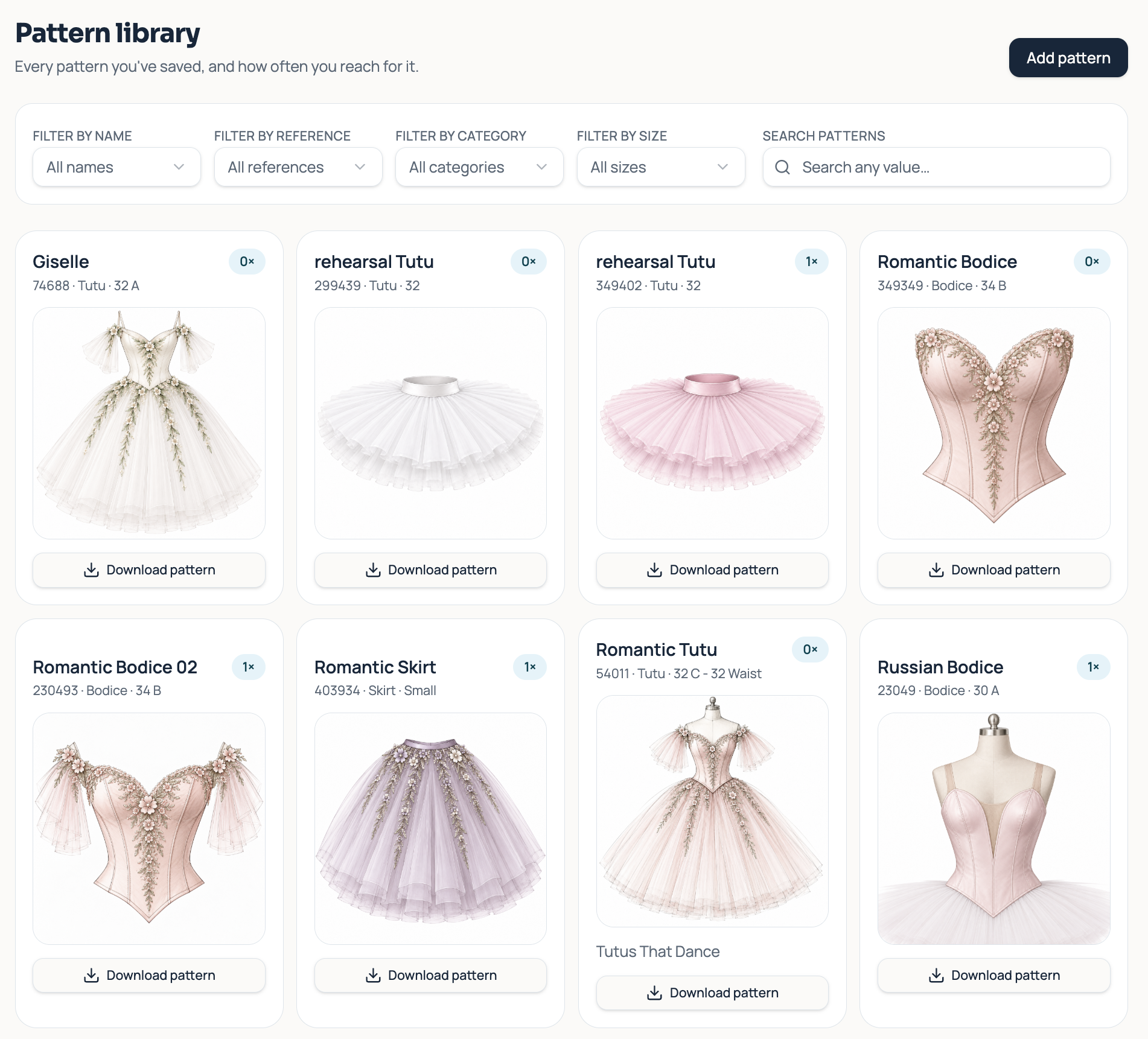Open the Romantic Bodice 02 image
This screenshot has width=1148, height=1039.
point(149,828)
